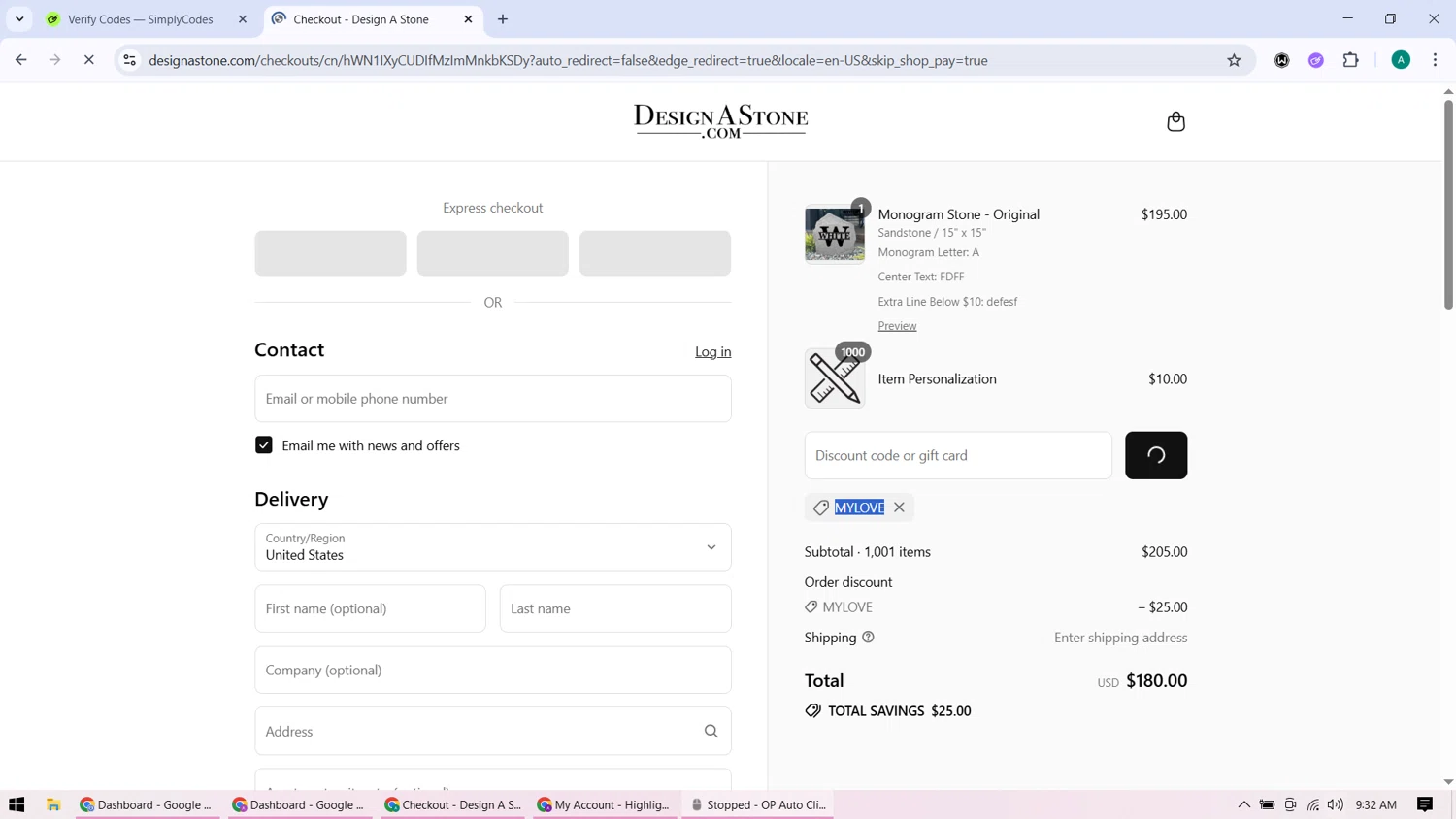
Task: Open Chrome's three-dot menu
Action: (x=1435, y=60)
